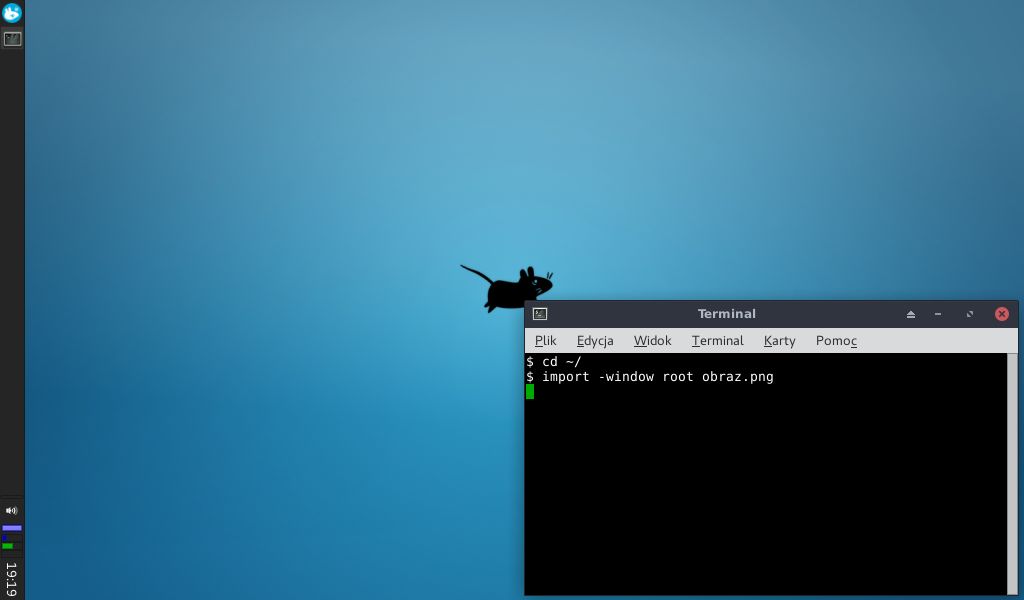The image size is (1024, 600).
Task: Click the 'import -window root obraz.png' line
Action: (x=650, y=377)
